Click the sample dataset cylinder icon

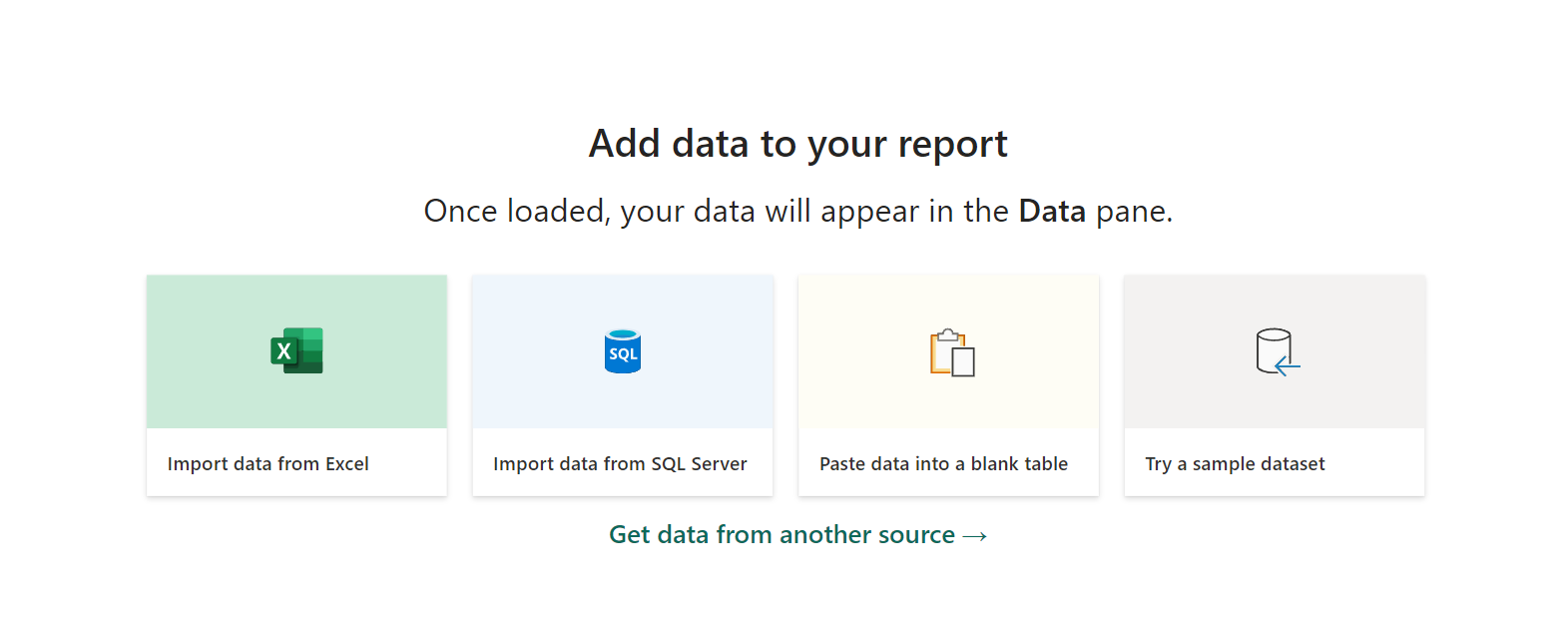[x=1278, y=351]
